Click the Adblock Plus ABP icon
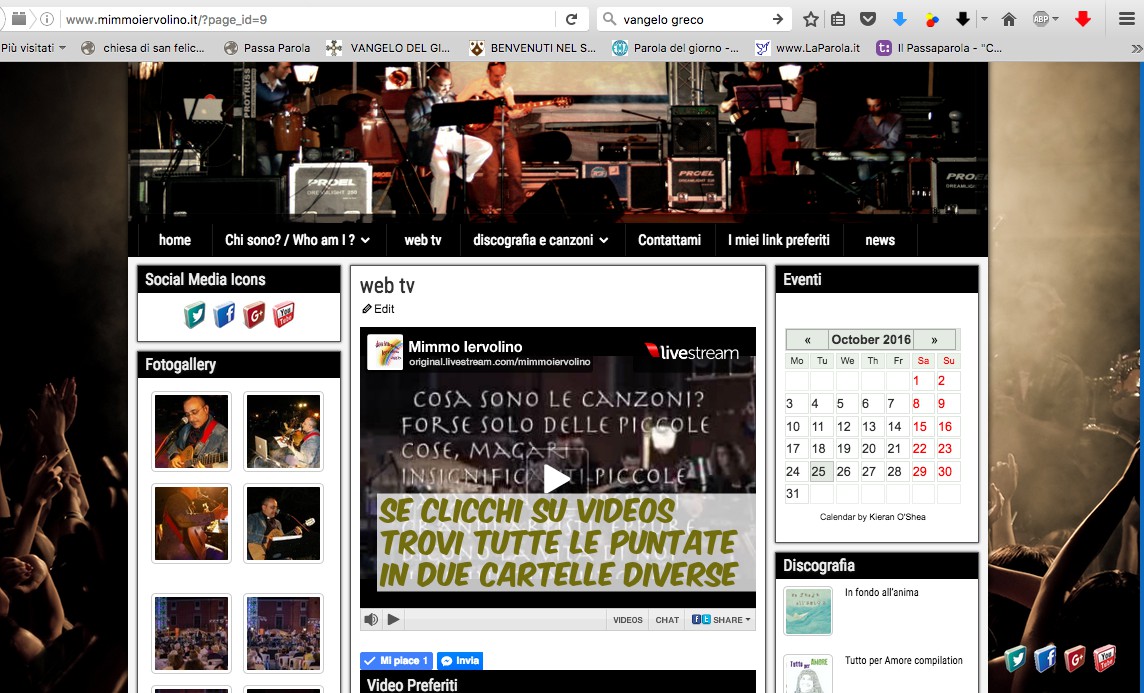1144x693 pixels. click(1041, 20)
